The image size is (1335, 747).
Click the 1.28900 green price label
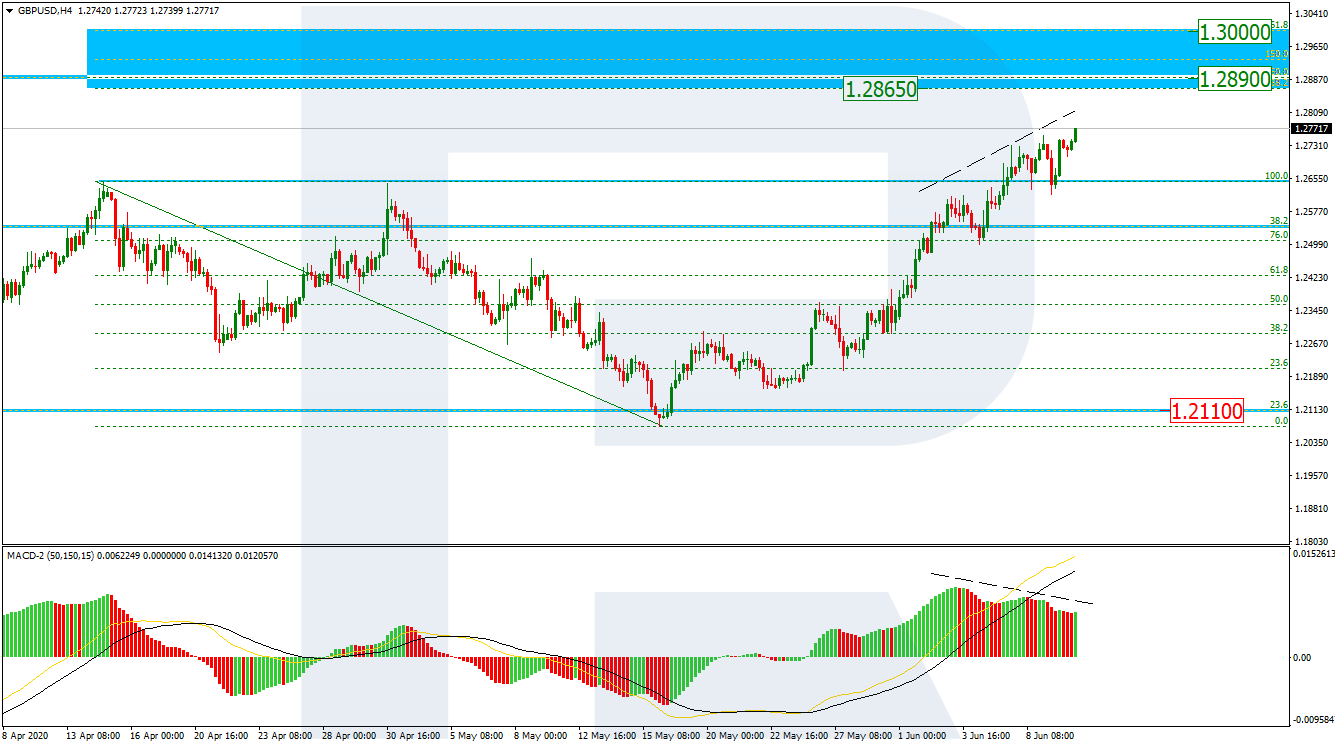[x=1235, y=78]
